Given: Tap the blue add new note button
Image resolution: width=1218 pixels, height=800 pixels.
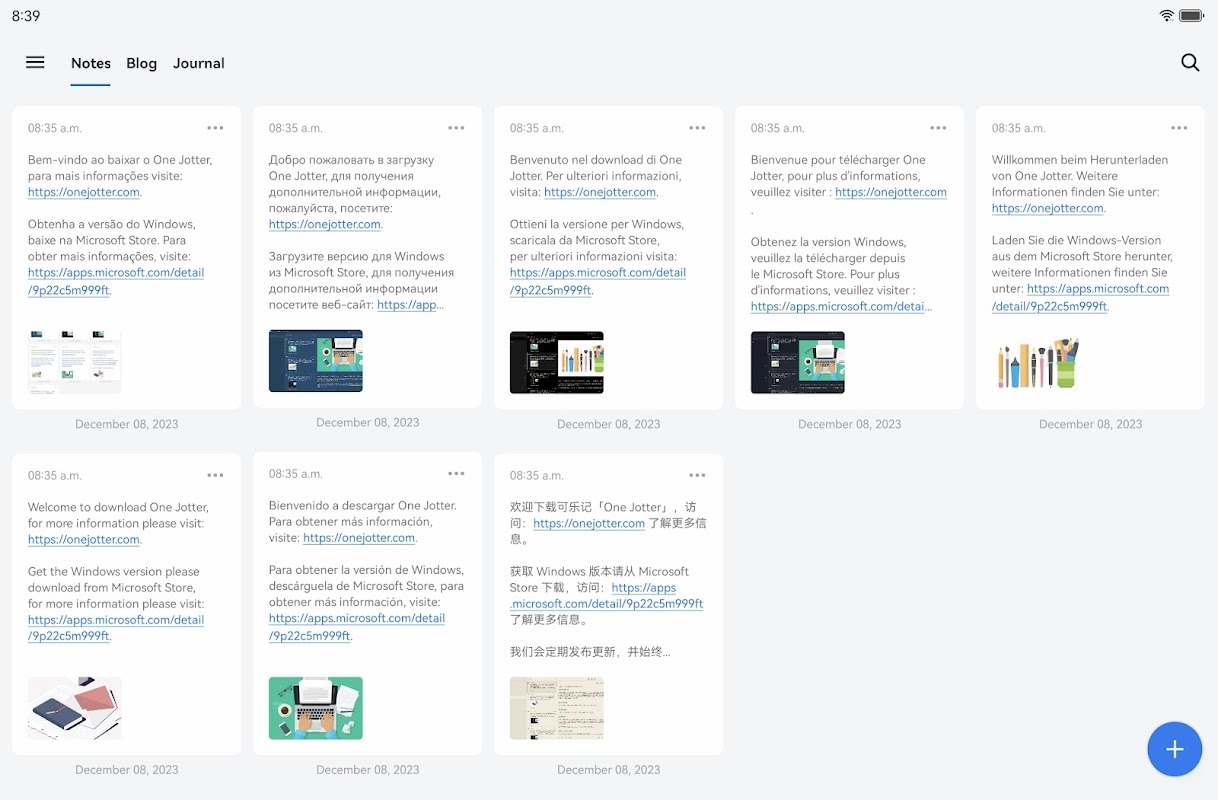Looking at the screenshot, I should click(1175, 749).
